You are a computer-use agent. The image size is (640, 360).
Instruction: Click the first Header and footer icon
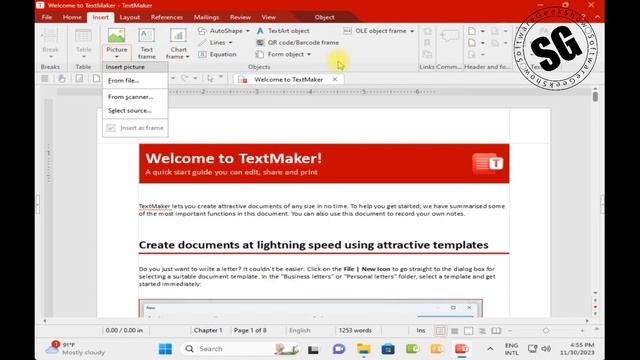pos(472,31)
